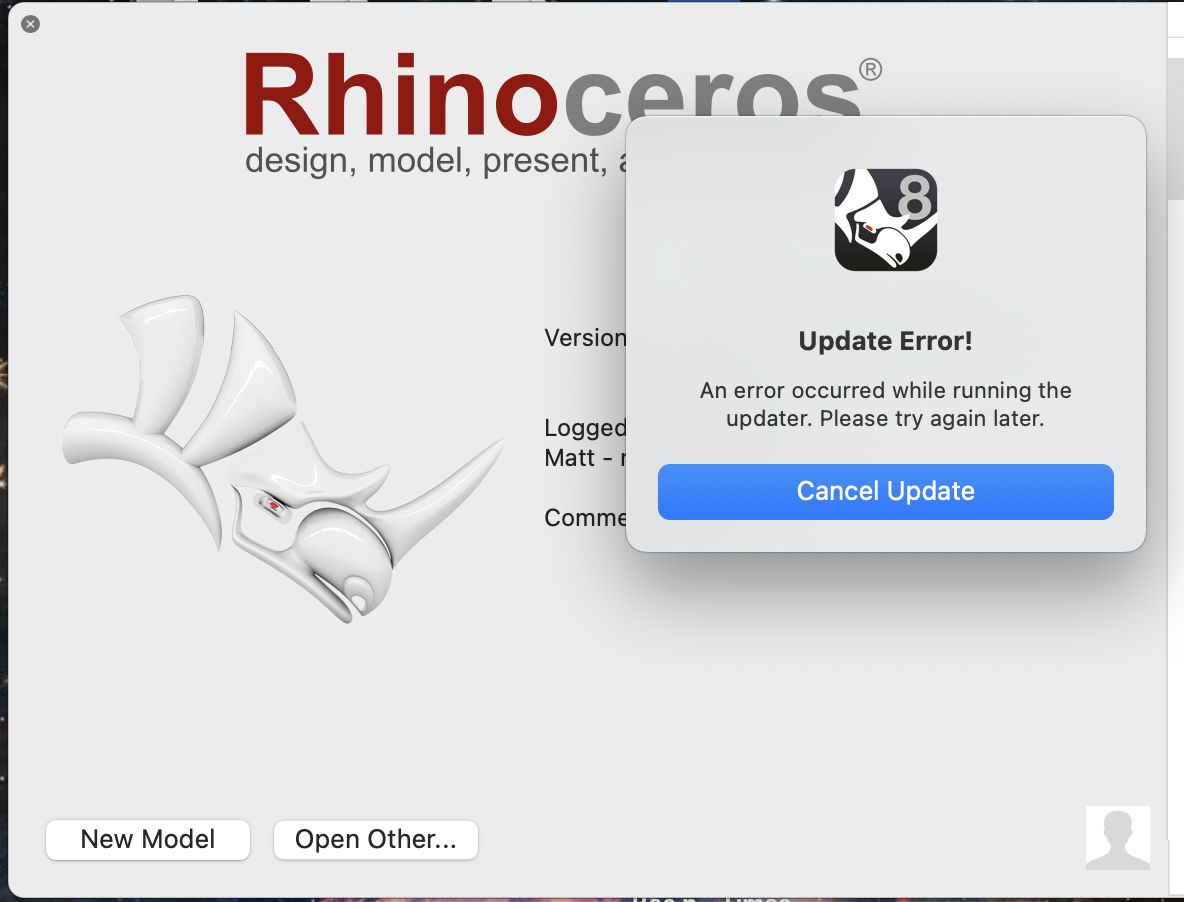Viewport: 1184px width, 902px height.
Task: Create a New Model
Action: (147, 840)
